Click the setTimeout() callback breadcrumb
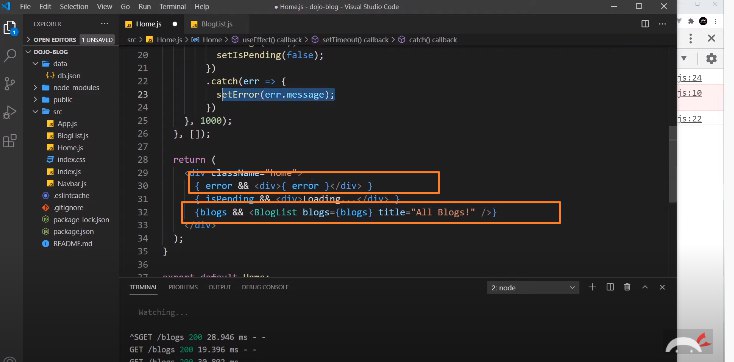The height and width of the screenshot is (362, 734). point(355,40)
